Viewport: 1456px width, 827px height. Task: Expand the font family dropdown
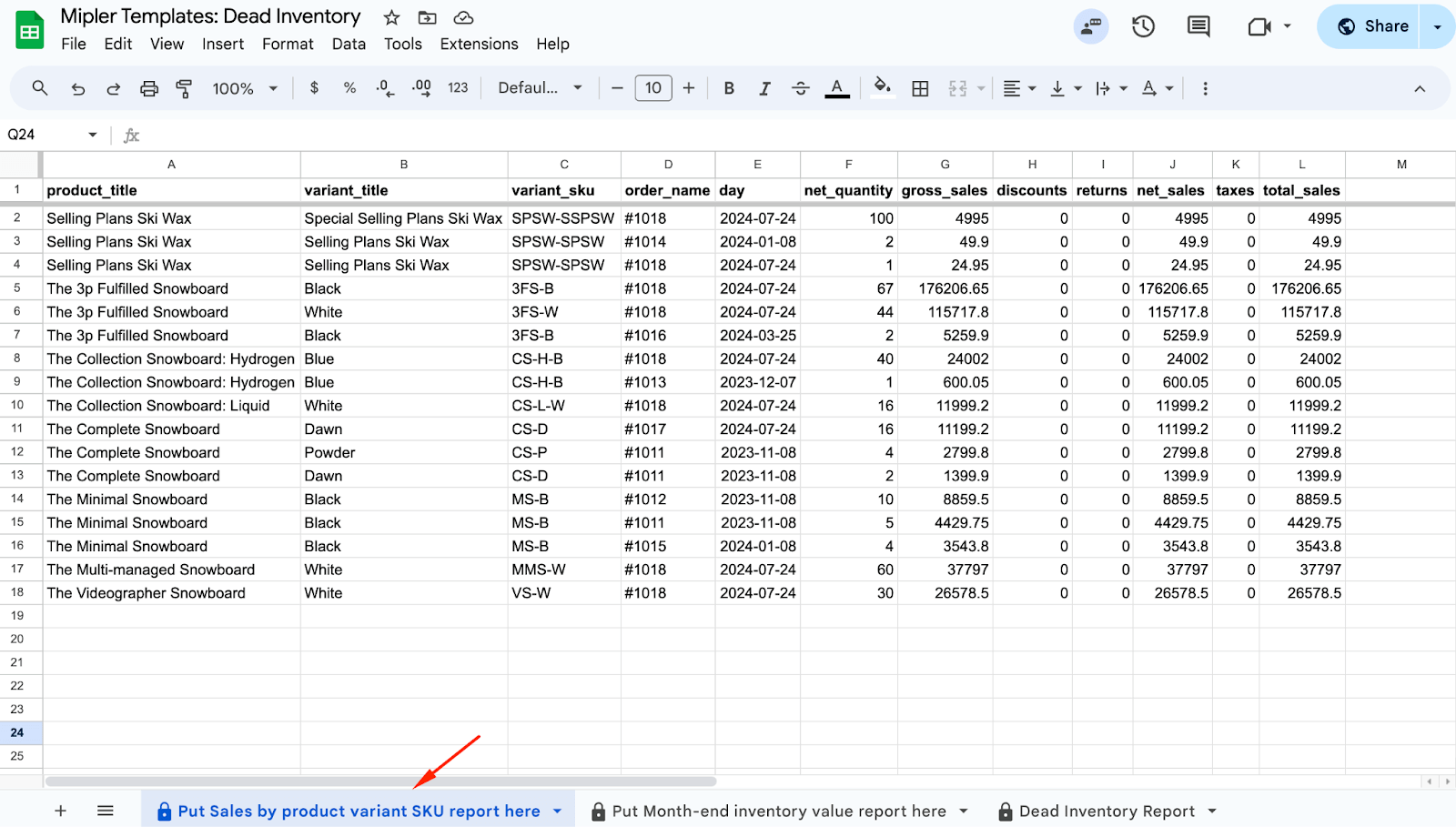coord(540,88)
